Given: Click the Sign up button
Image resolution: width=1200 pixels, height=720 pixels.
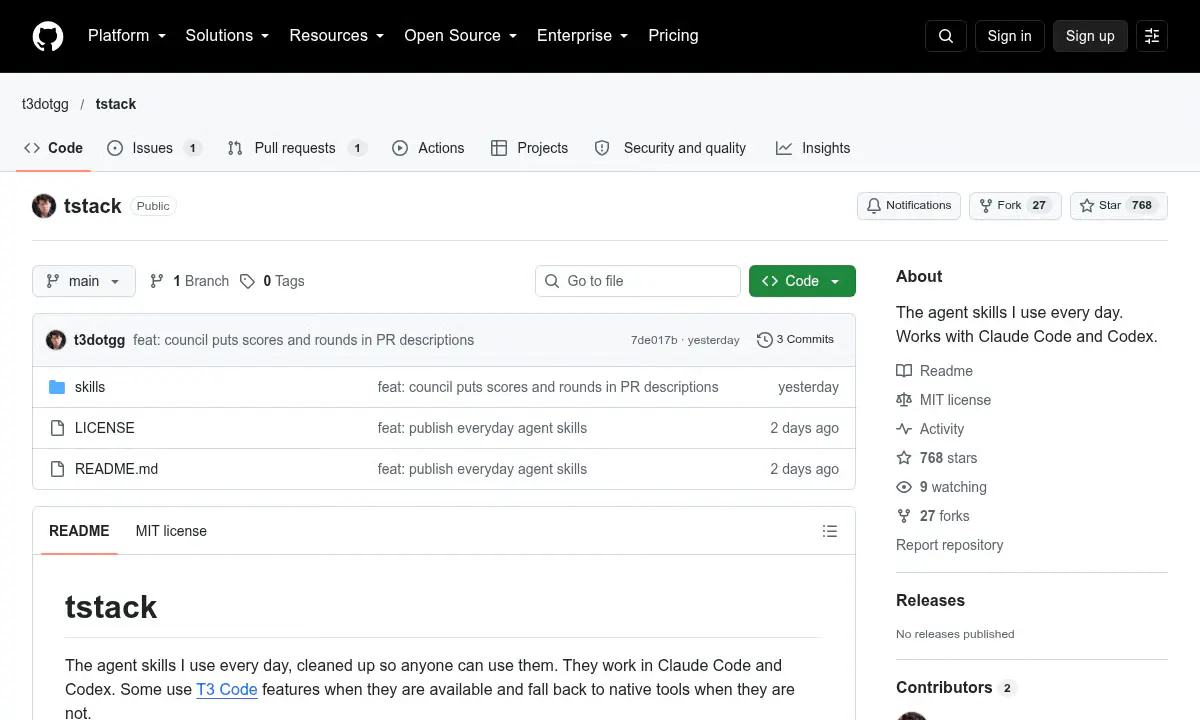Looking at the screenshot, I should pyautogui.click(x=1090, y=36).
